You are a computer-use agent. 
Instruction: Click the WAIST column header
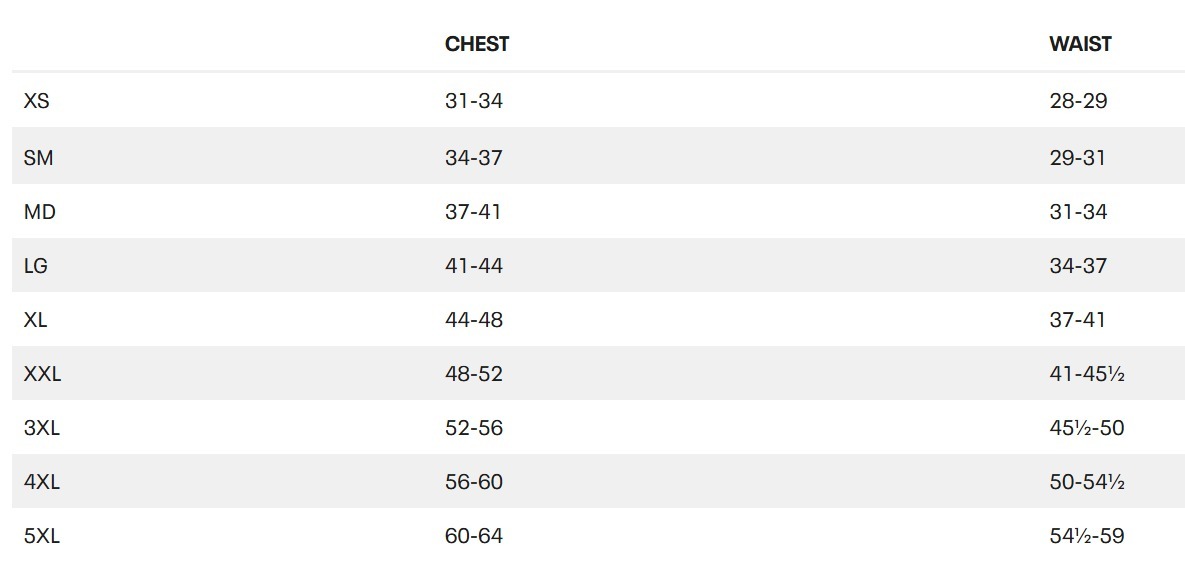(1080, 44)
